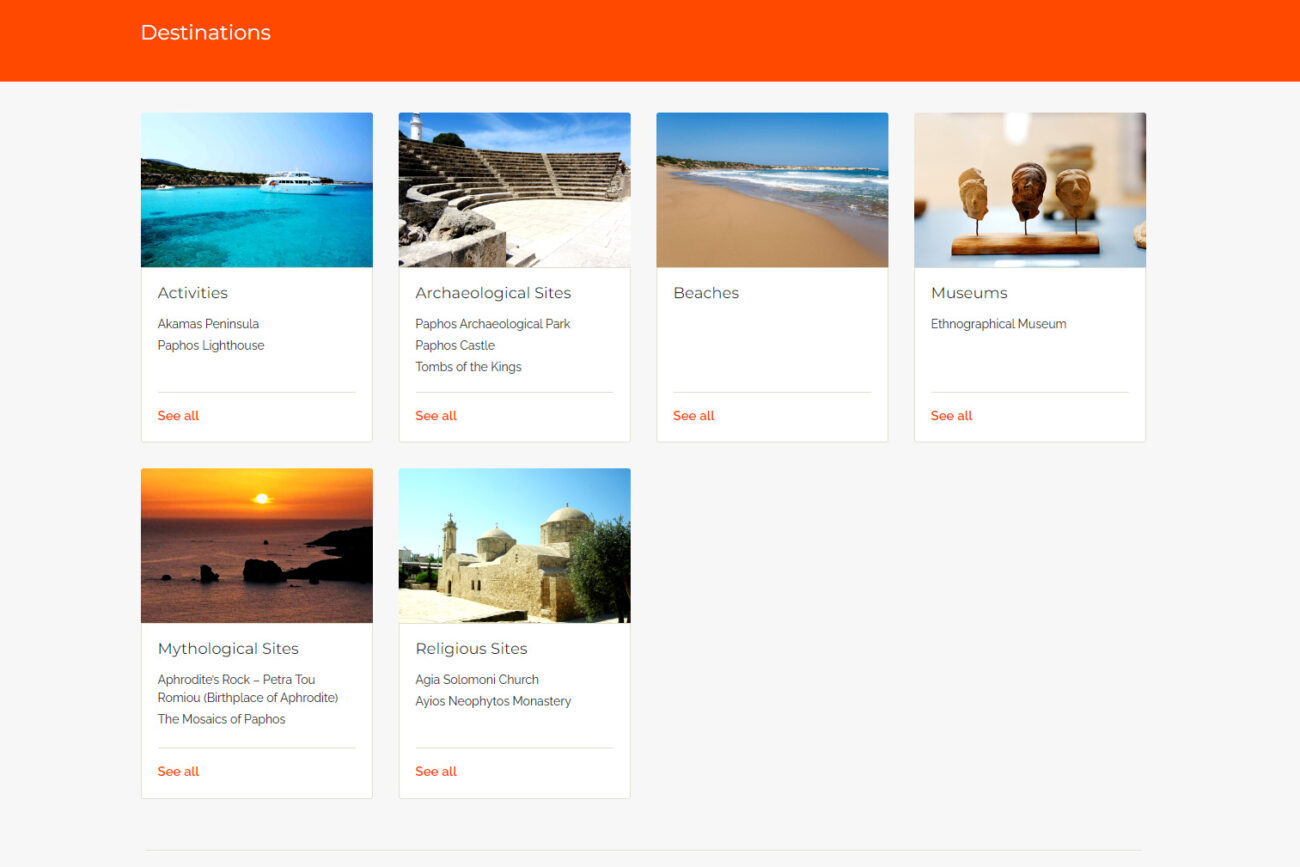Image resolution: width=1300 pixels, height=867 pixels.
Task: Open Ayios Neophytos Monastery link
Action: click(493, 702)
